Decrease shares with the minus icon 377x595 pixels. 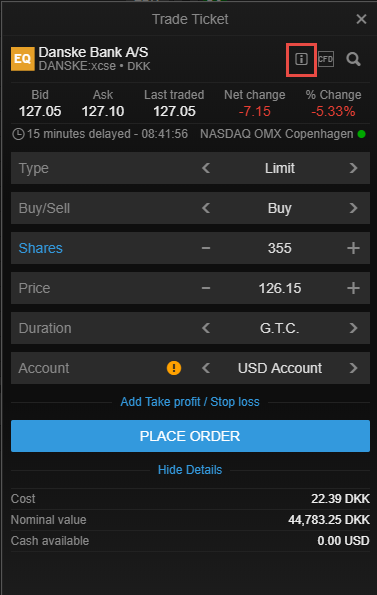point(206,248)
